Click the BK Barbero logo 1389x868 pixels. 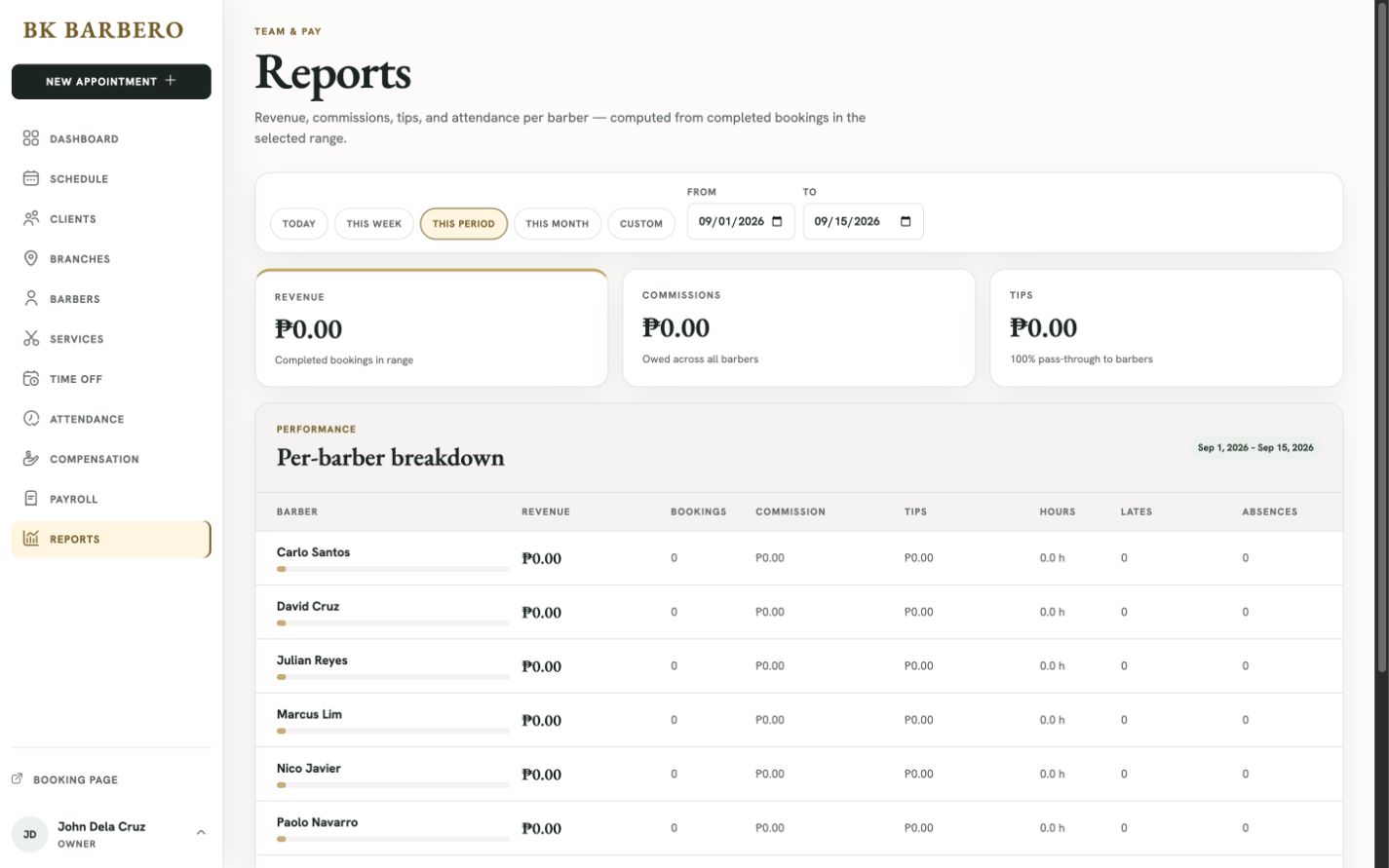103,29
